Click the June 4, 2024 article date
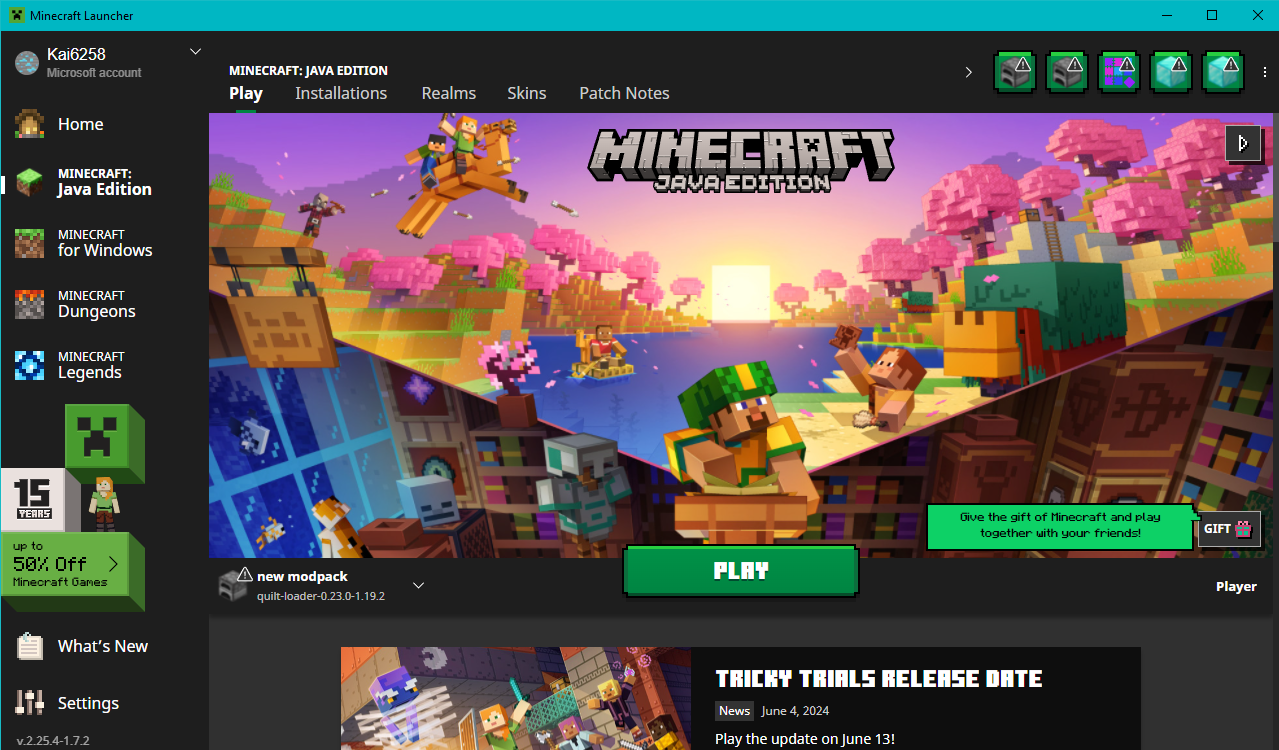Image resolution: width=1279 pixels, height=750 pixels. [795, 711]
